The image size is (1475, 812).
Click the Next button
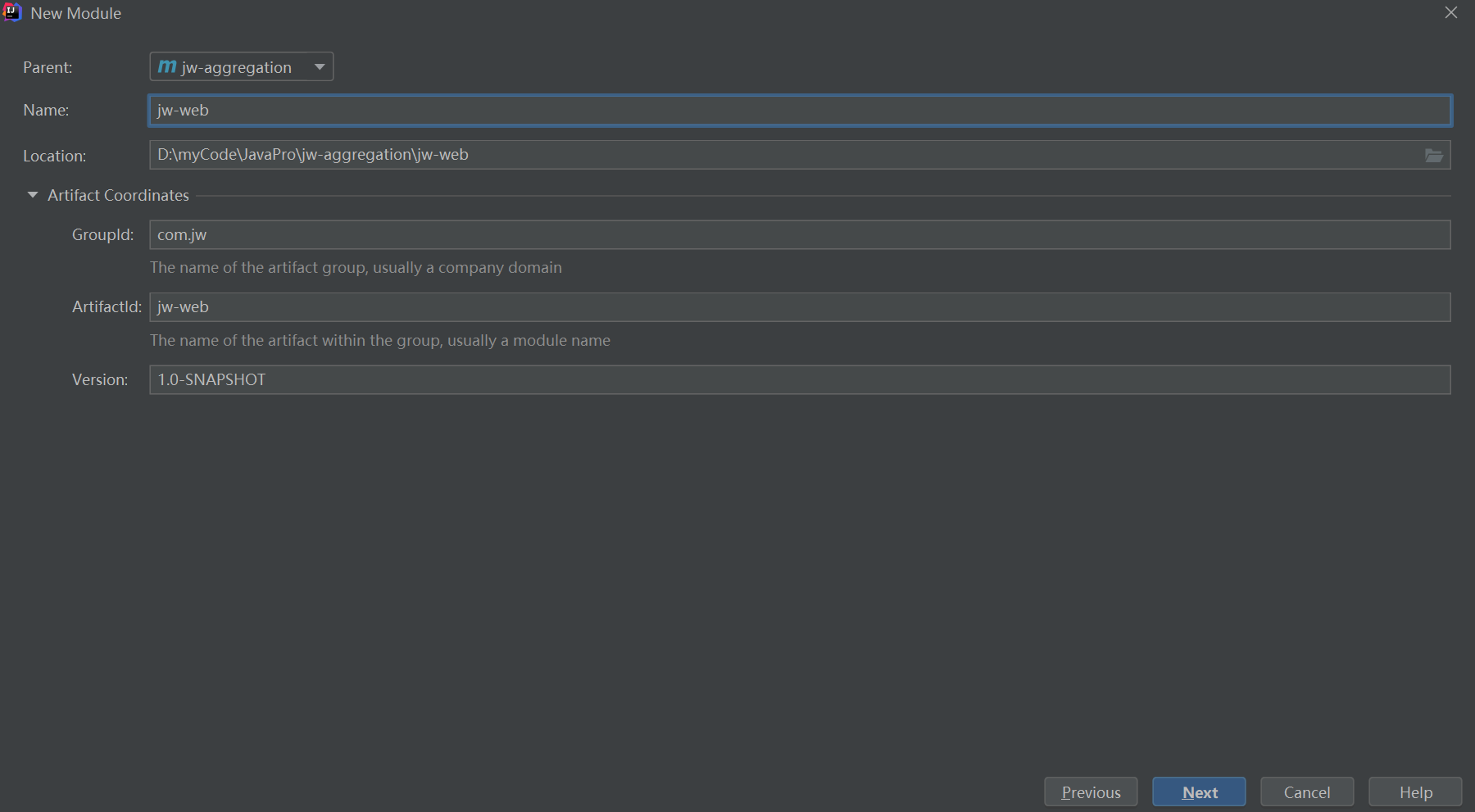pyautogui.click(x=1199, y=792)
